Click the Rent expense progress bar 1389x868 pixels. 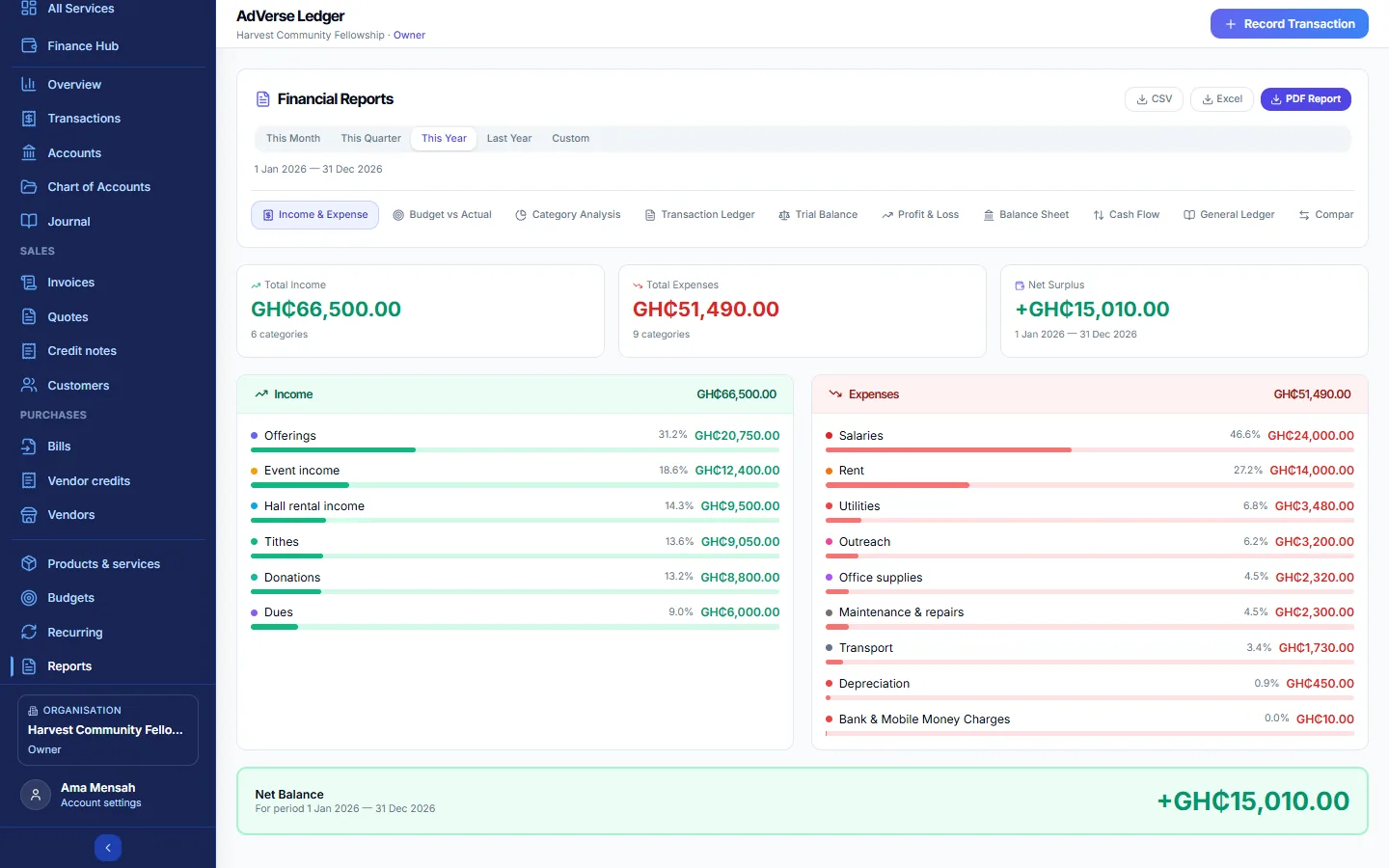click(x=1090, y=485)
